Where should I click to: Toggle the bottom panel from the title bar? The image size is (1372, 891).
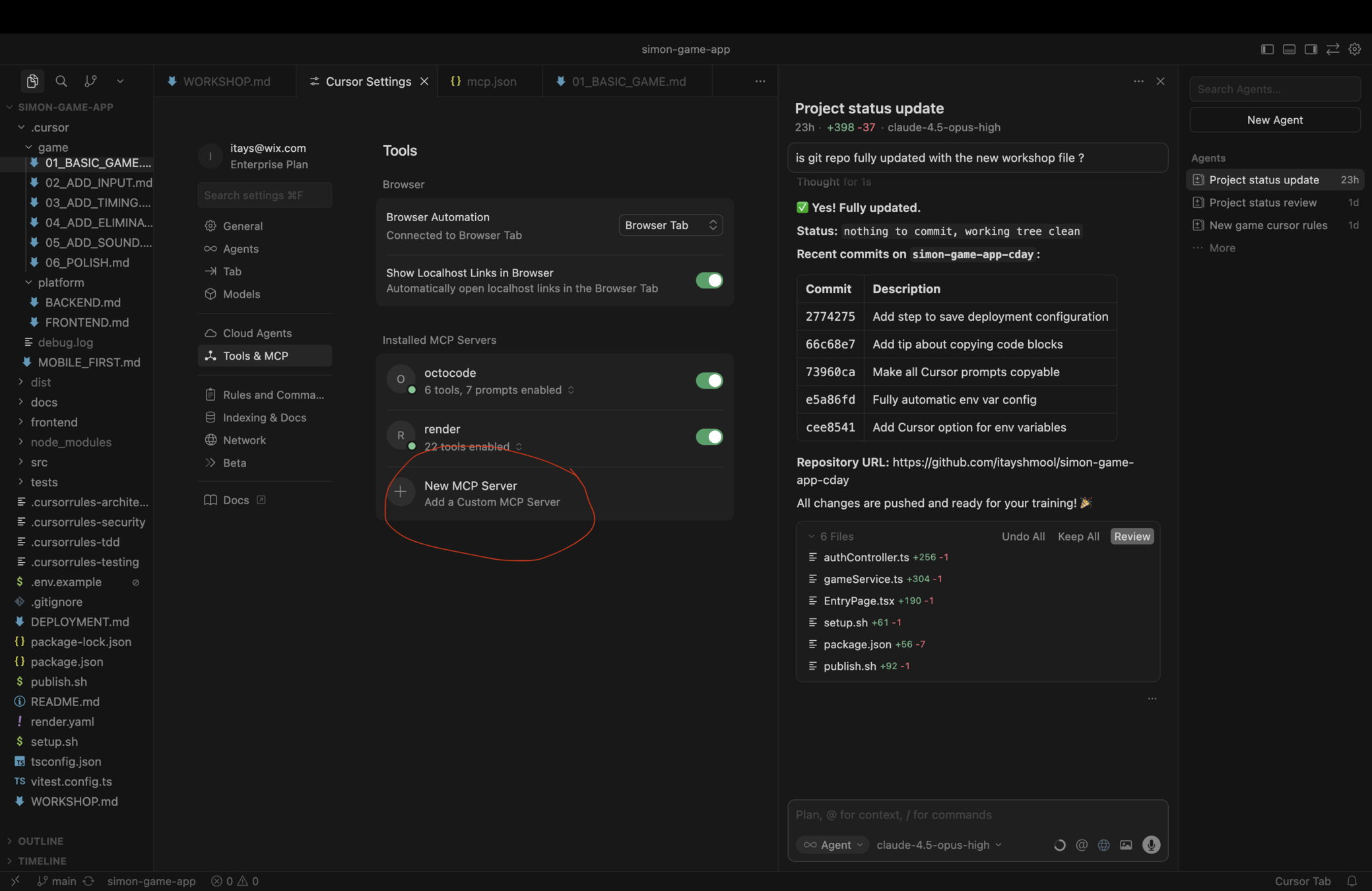(x=1288, y=49)
